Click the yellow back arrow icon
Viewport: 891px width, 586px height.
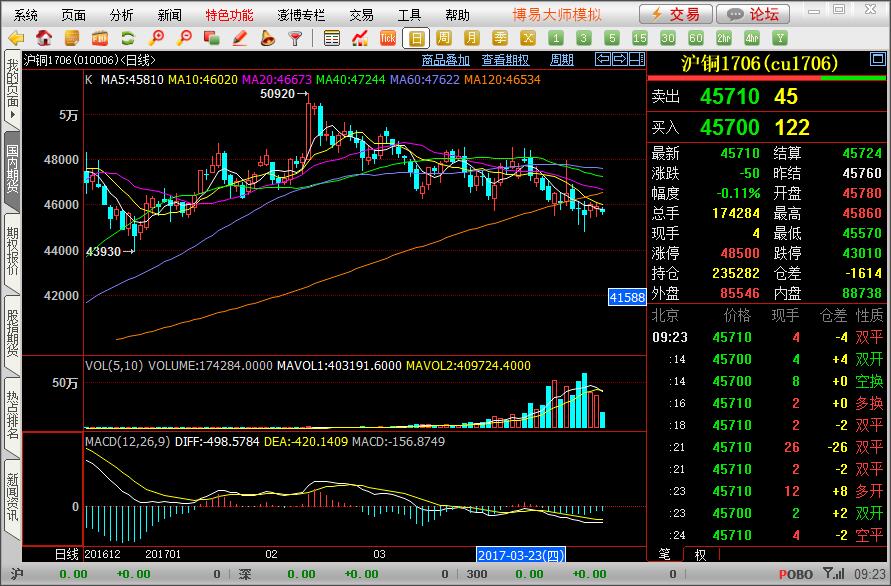(x=15, y=38)
